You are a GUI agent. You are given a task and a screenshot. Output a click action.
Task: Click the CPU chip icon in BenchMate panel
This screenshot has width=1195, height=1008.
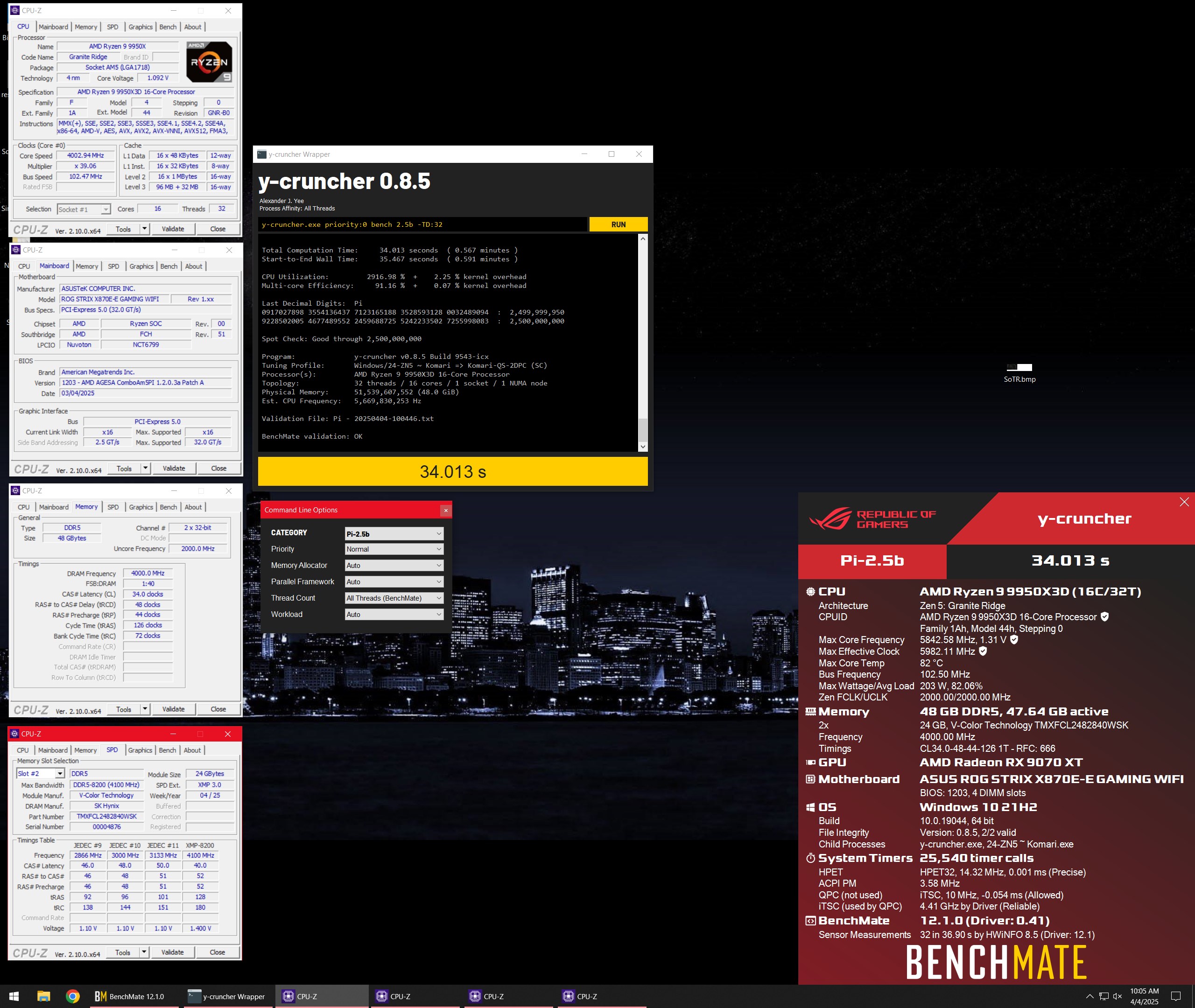tap(810, 592)
